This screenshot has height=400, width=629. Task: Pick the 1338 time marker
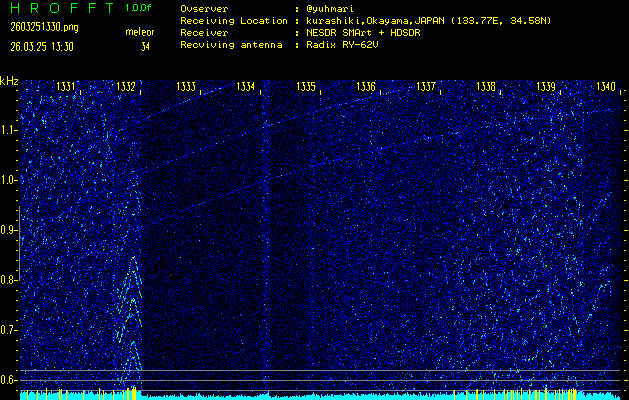click(486, 87)
